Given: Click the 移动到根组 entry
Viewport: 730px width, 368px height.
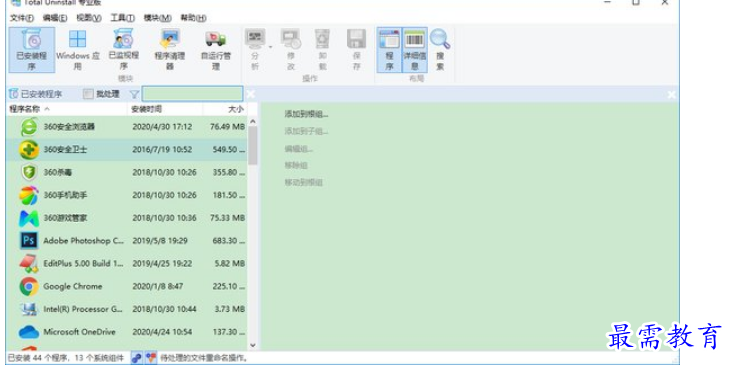Looking at the screenshot, I should pyautogui.click(x=304, y=182).
